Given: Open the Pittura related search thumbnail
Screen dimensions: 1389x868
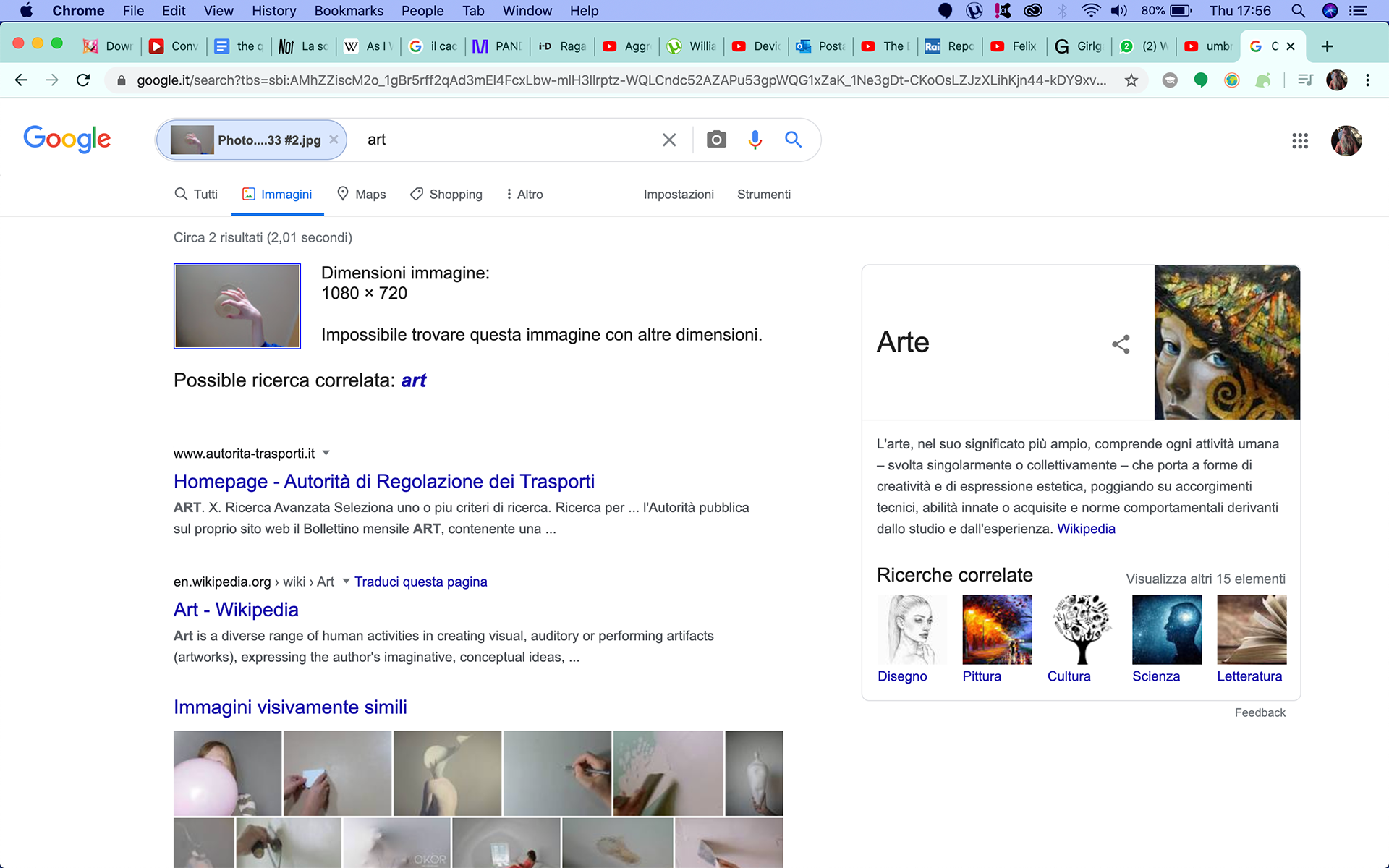Looking at the screenshot, I should [x=997, y=630].
